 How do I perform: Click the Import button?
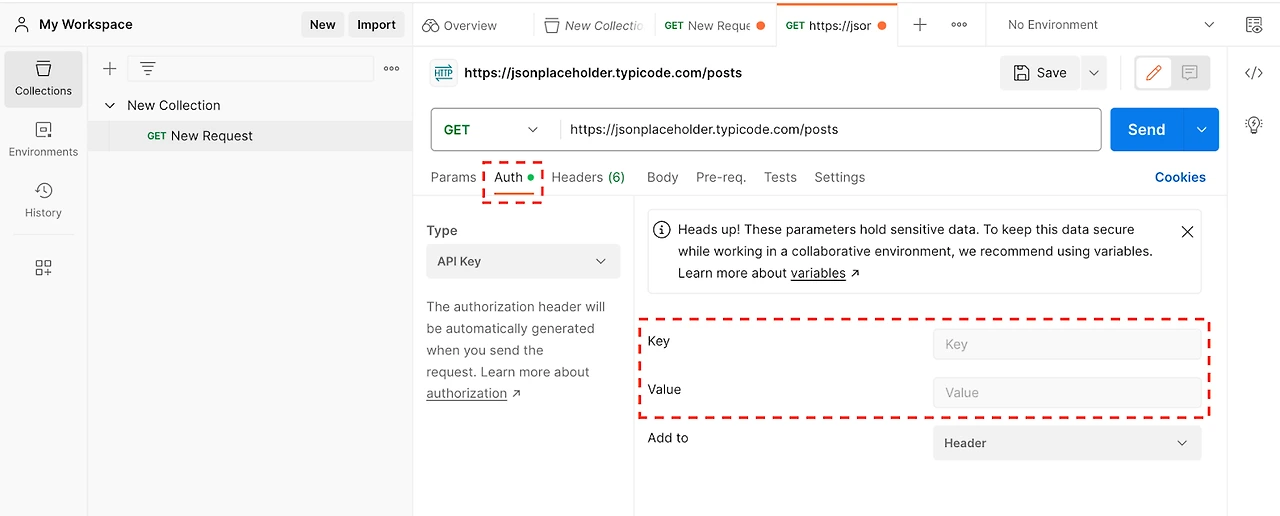tap(377, 25)
